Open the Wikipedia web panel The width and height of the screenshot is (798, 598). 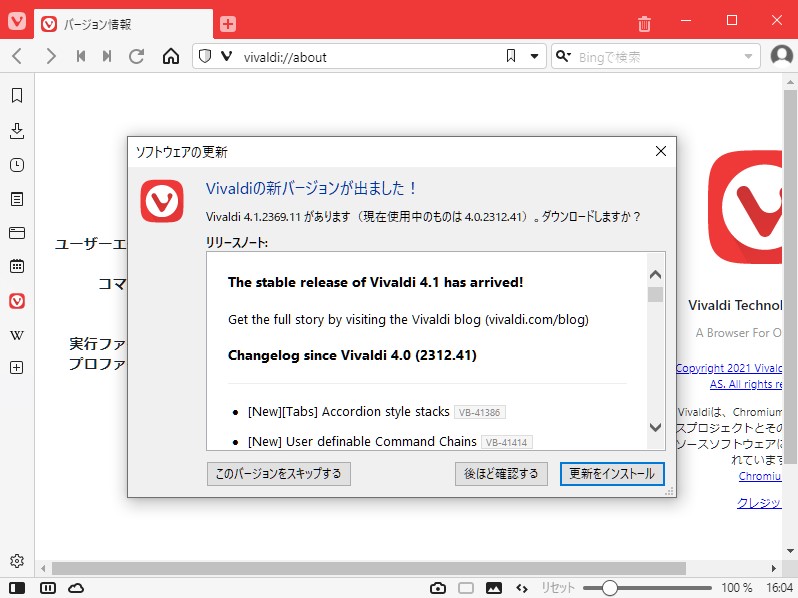[17, 335]
